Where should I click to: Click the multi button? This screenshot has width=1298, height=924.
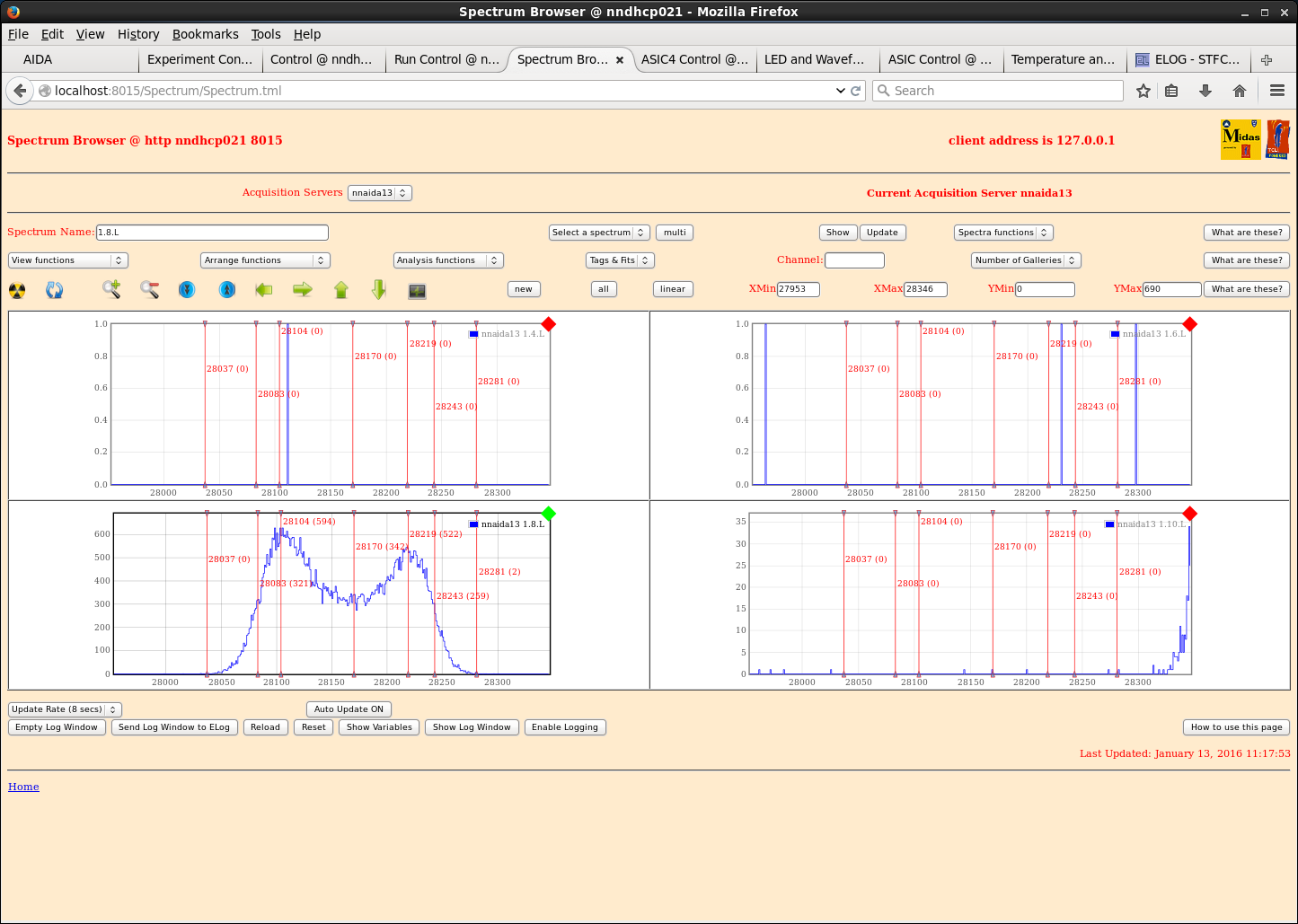point(675,233)
